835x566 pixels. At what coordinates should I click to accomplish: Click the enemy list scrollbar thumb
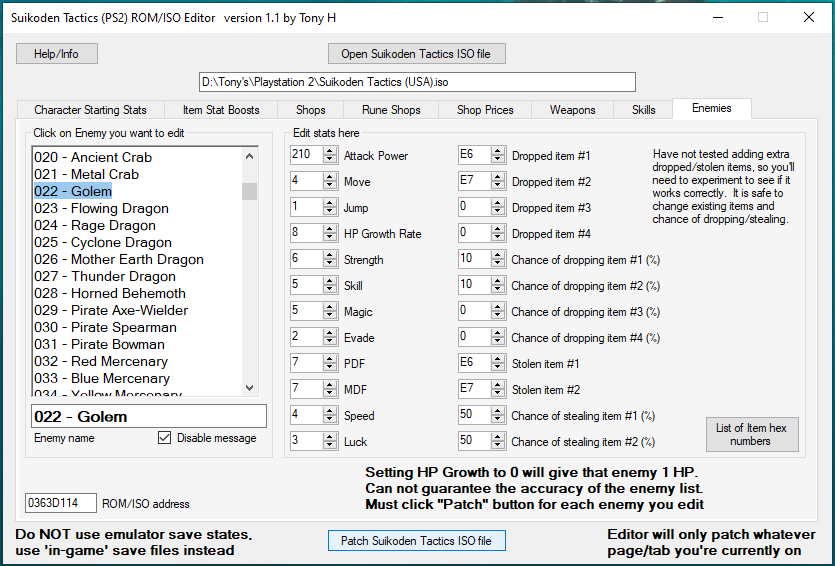click(x=249, y=192)
